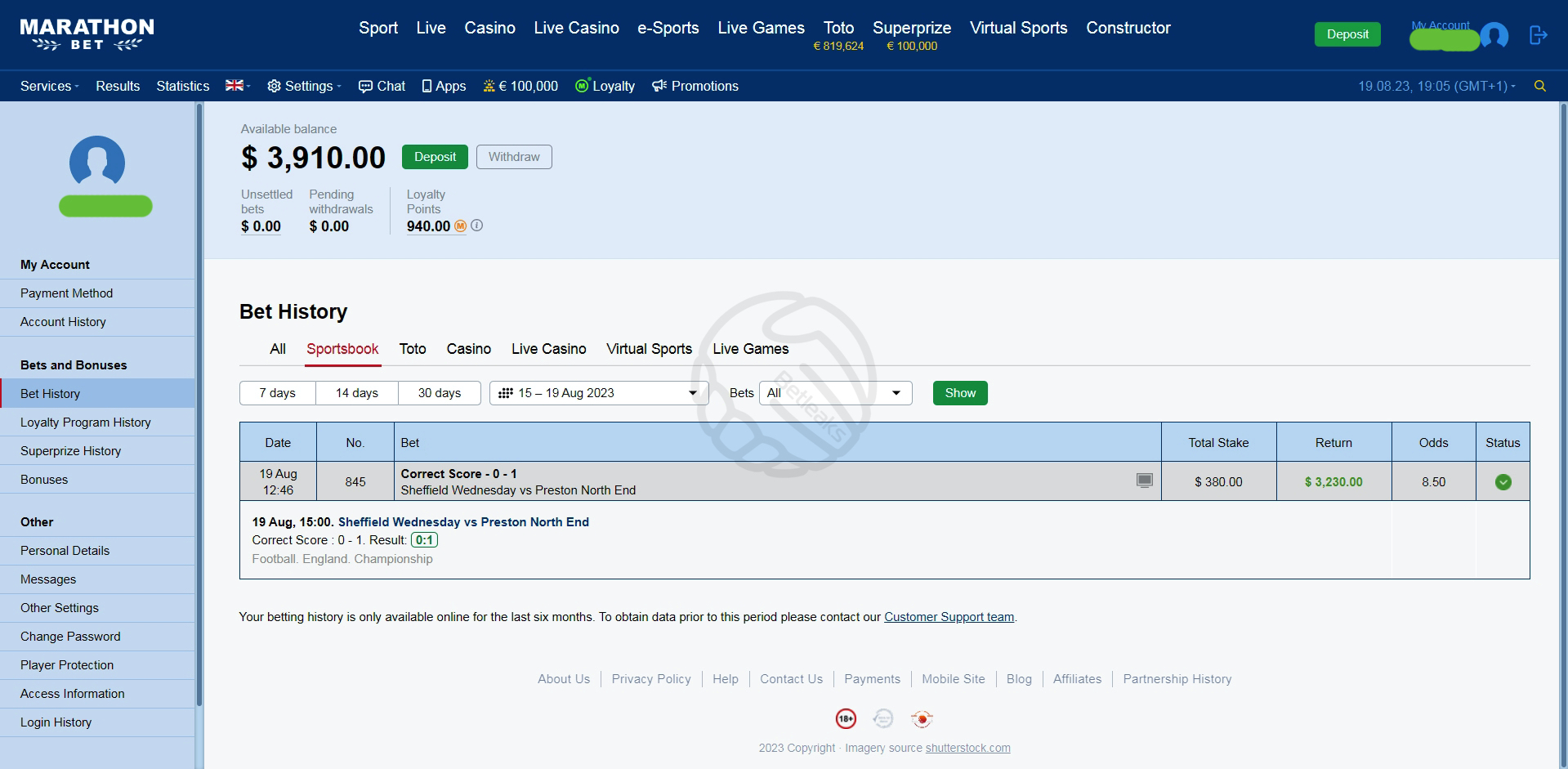Click the Marathon Bet logo
This screenshot has width=1568, height=769.
[x=87, y=34]
